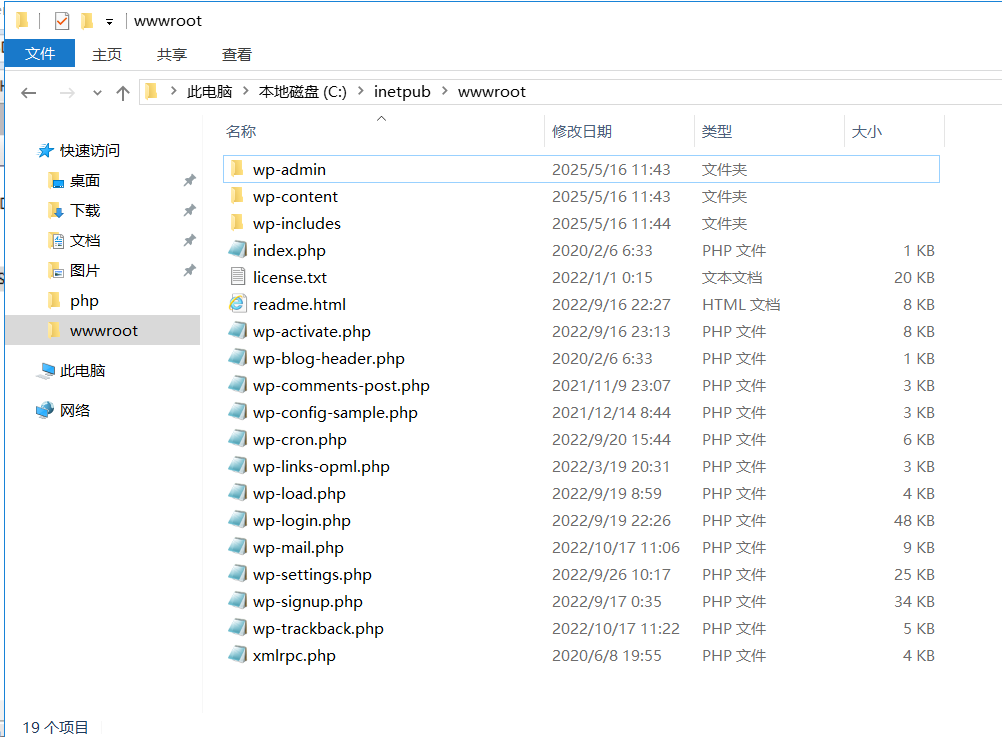Sort by the 名称 column header
The width and height of the screenshot is (1002, 737).
pyautogui.click(x=383, y=132)
